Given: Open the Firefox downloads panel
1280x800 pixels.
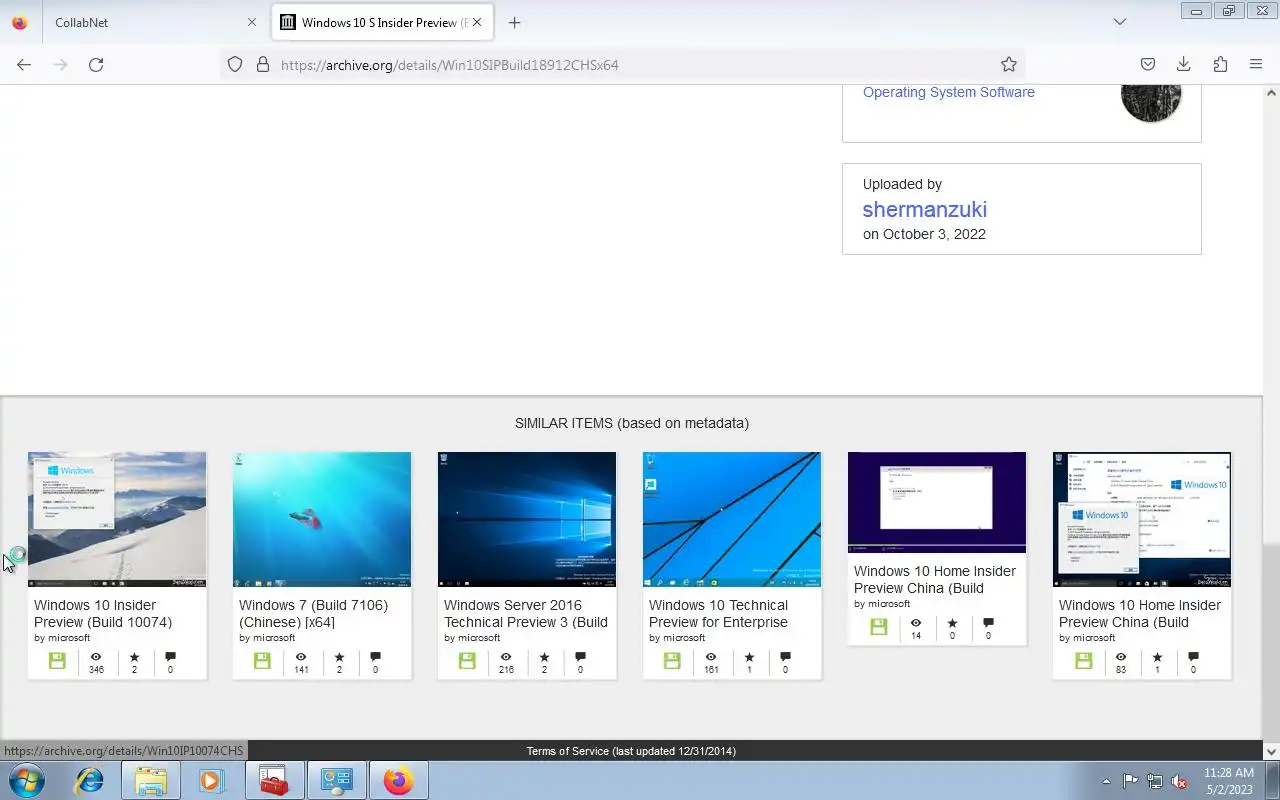Looking at the screenshot, I should [1184, 64].
